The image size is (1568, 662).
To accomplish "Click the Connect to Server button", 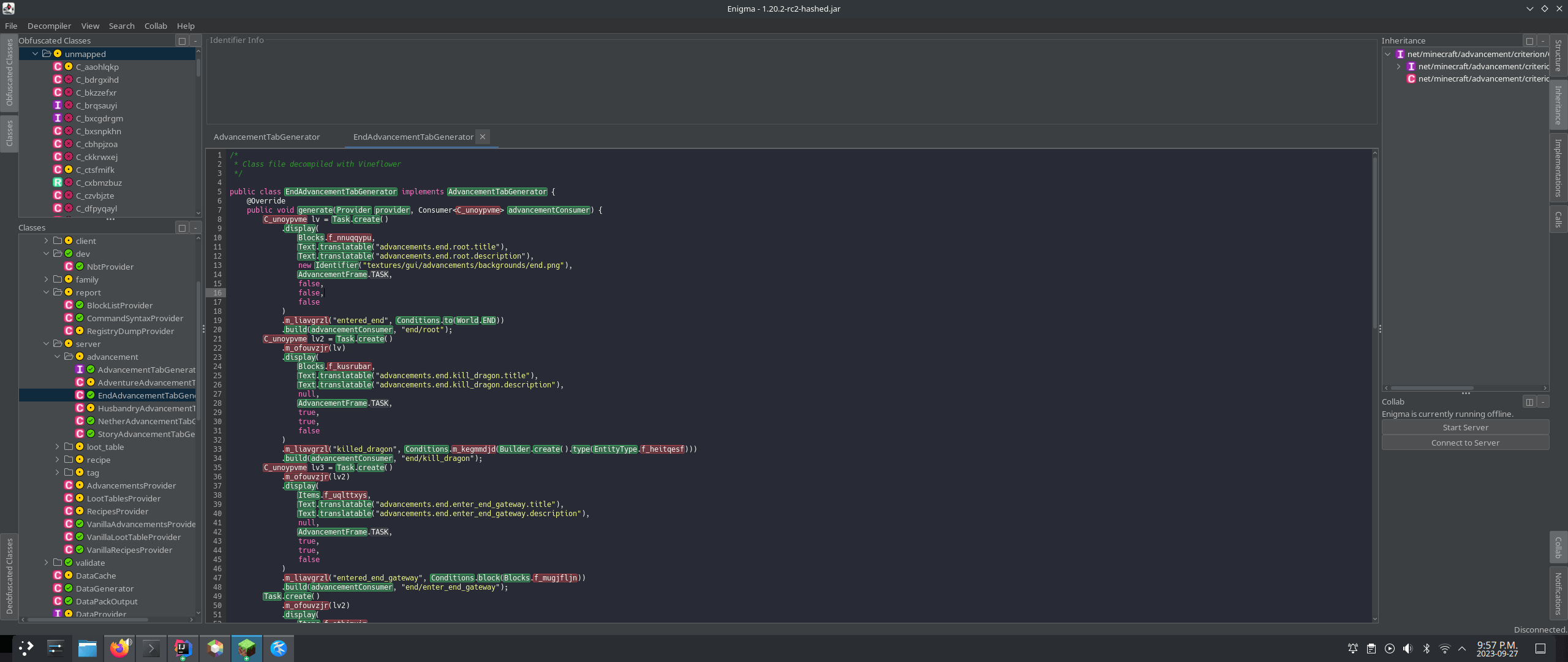I will (1464, 443).
